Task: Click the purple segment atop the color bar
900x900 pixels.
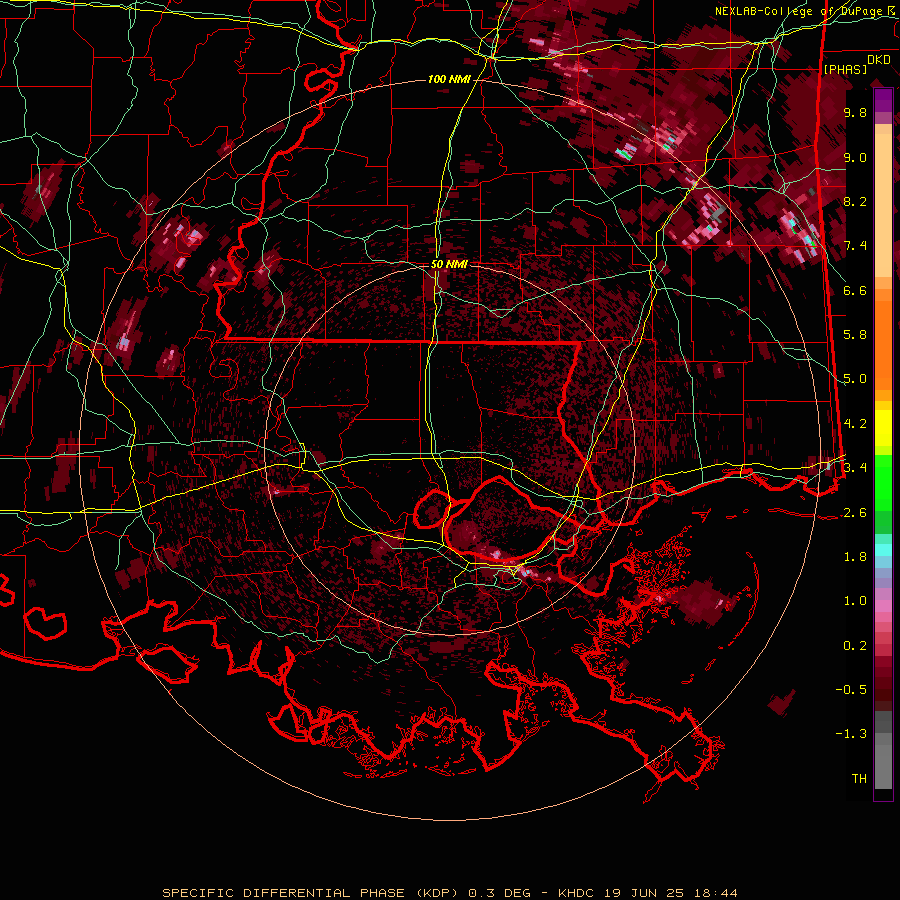Action: 883,100
